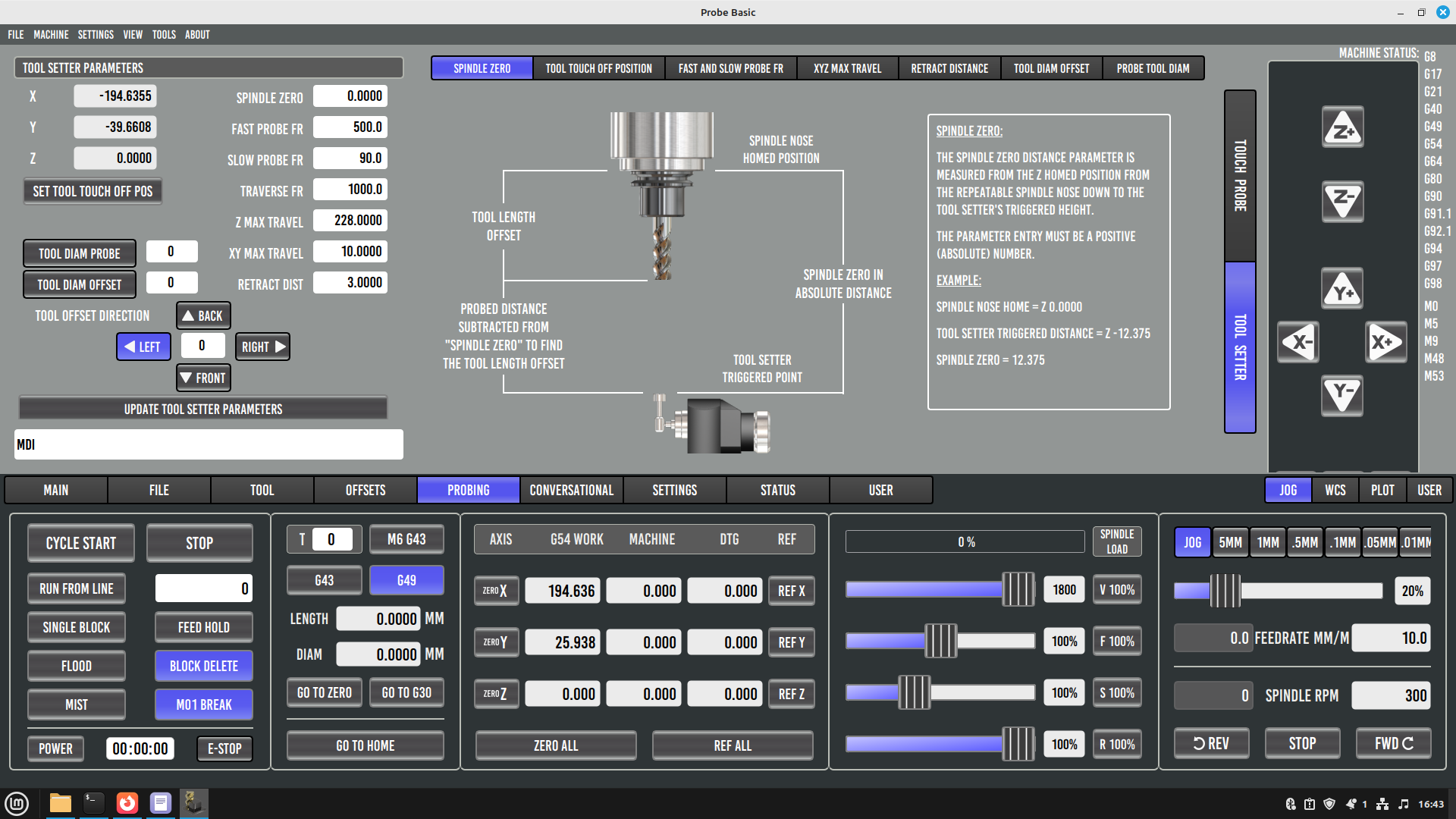Click Zero All axes button

click(x=556, y=745)
